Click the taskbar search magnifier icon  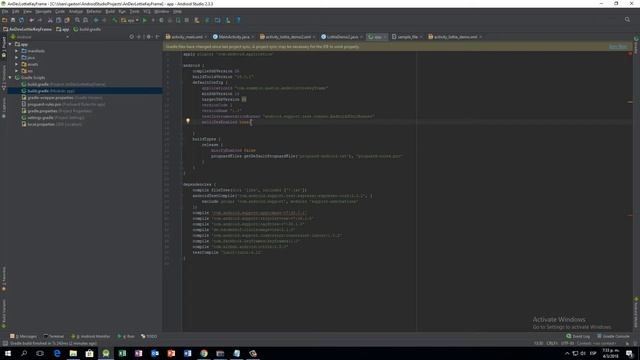click(x=24, y=353)
